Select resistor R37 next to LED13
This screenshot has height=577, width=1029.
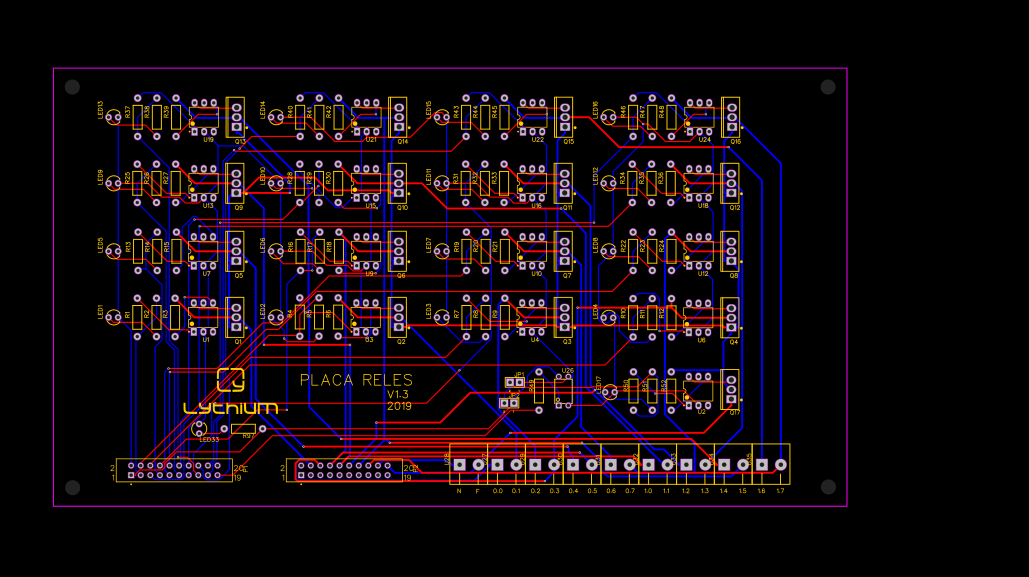tap(138, 117)
